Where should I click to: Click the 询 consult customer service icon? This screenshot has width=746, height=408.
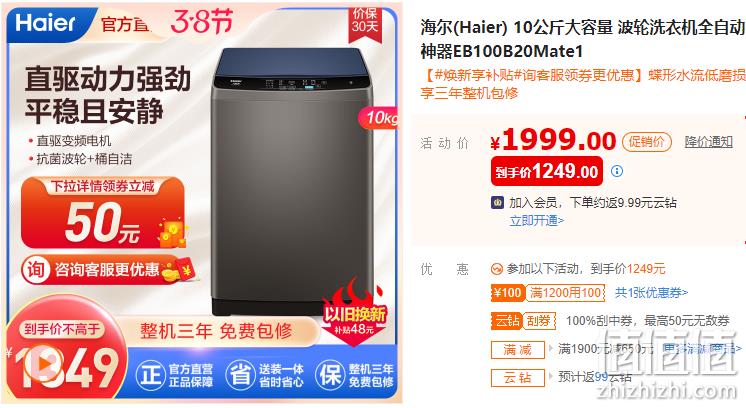click(35, 270)
